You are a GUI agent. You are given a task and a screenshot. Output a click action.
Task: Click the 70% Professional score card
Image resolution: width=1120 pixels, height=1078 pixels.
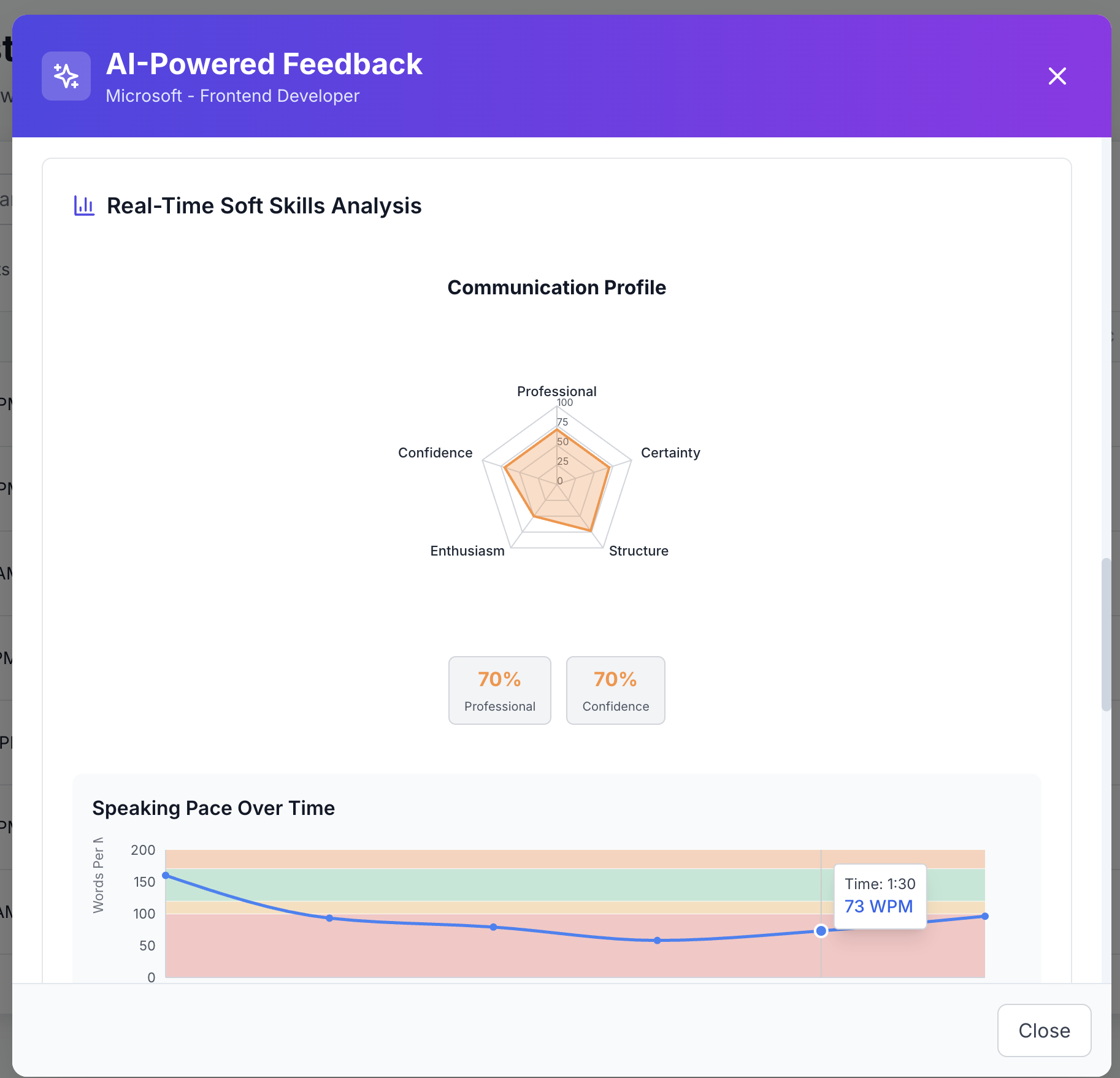[x=499, y=690]
